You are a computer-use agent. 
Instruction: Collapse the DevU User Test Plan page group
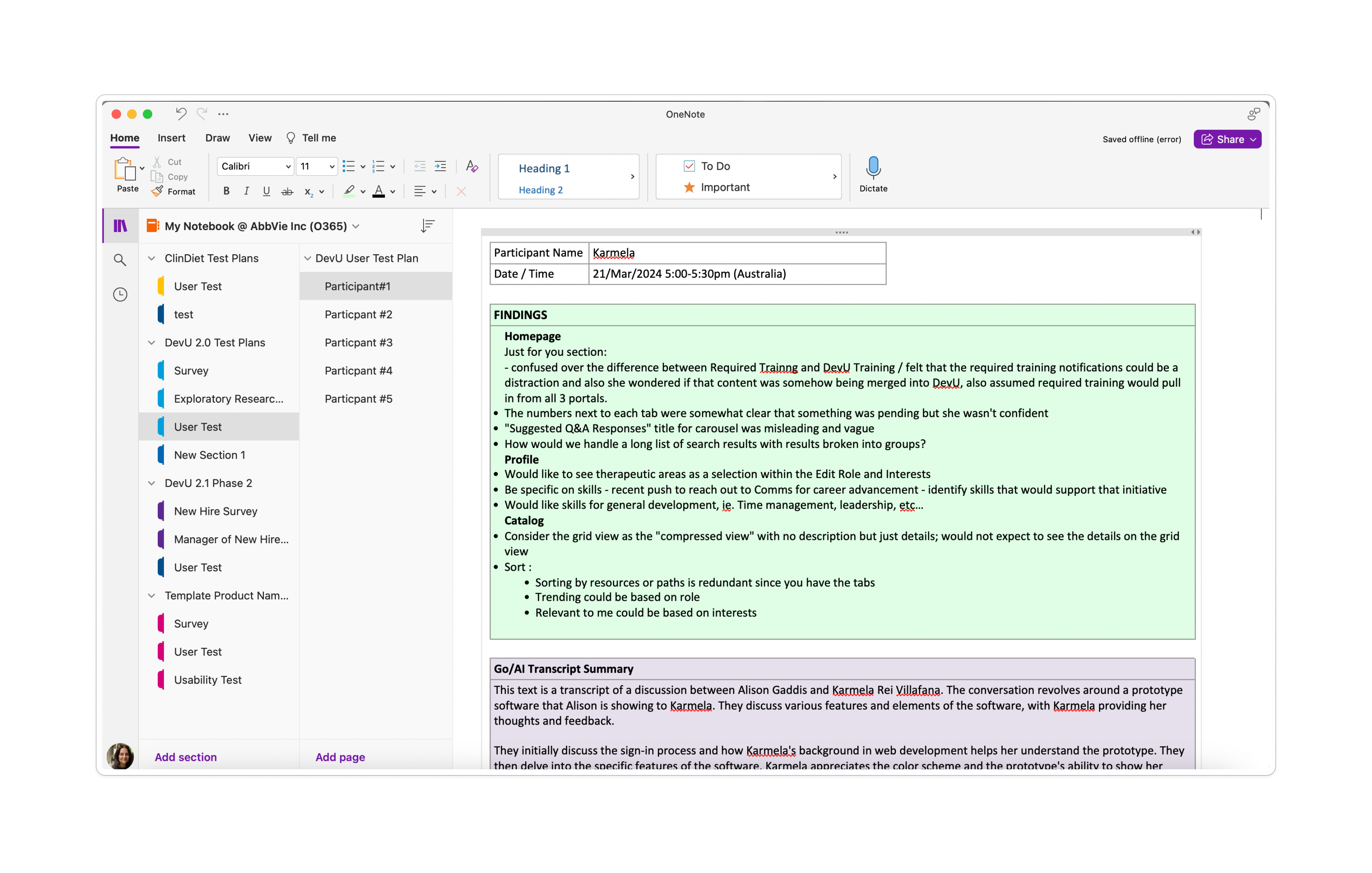[308, 258]
